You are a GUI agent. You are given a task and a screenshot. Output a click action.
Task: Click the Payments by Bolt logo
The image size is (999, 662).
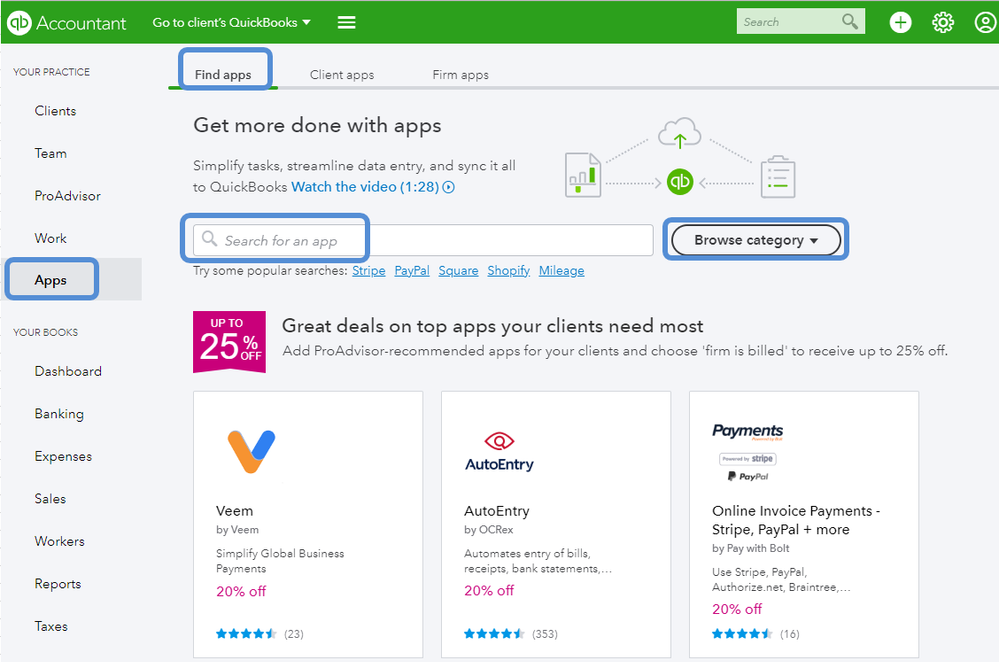click(x=747, y=452)
